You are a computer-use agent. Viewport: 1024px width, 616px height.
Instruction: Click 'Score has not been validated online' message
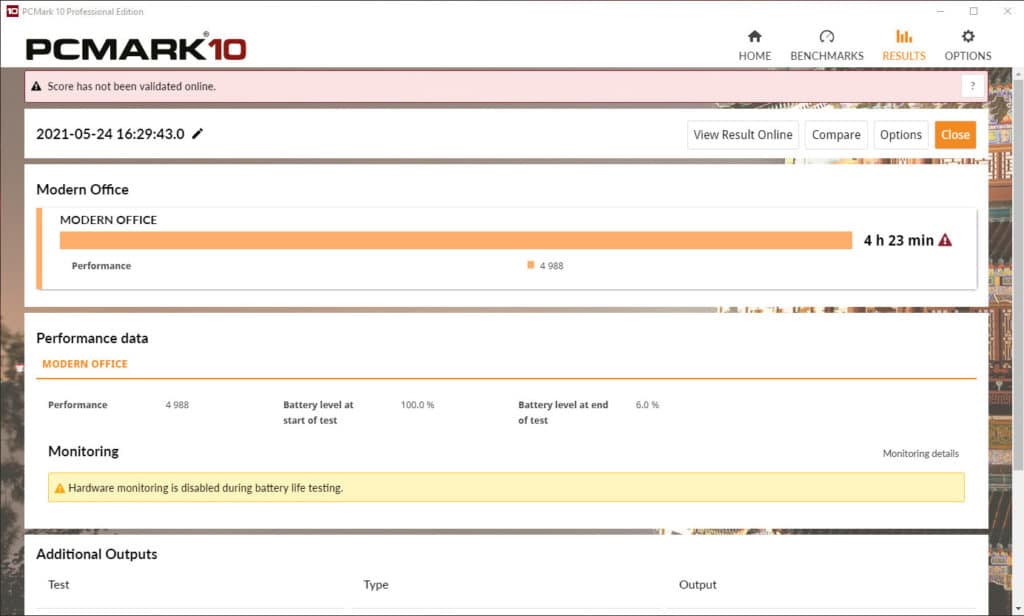pyautogui.click(x=131, y=86)
